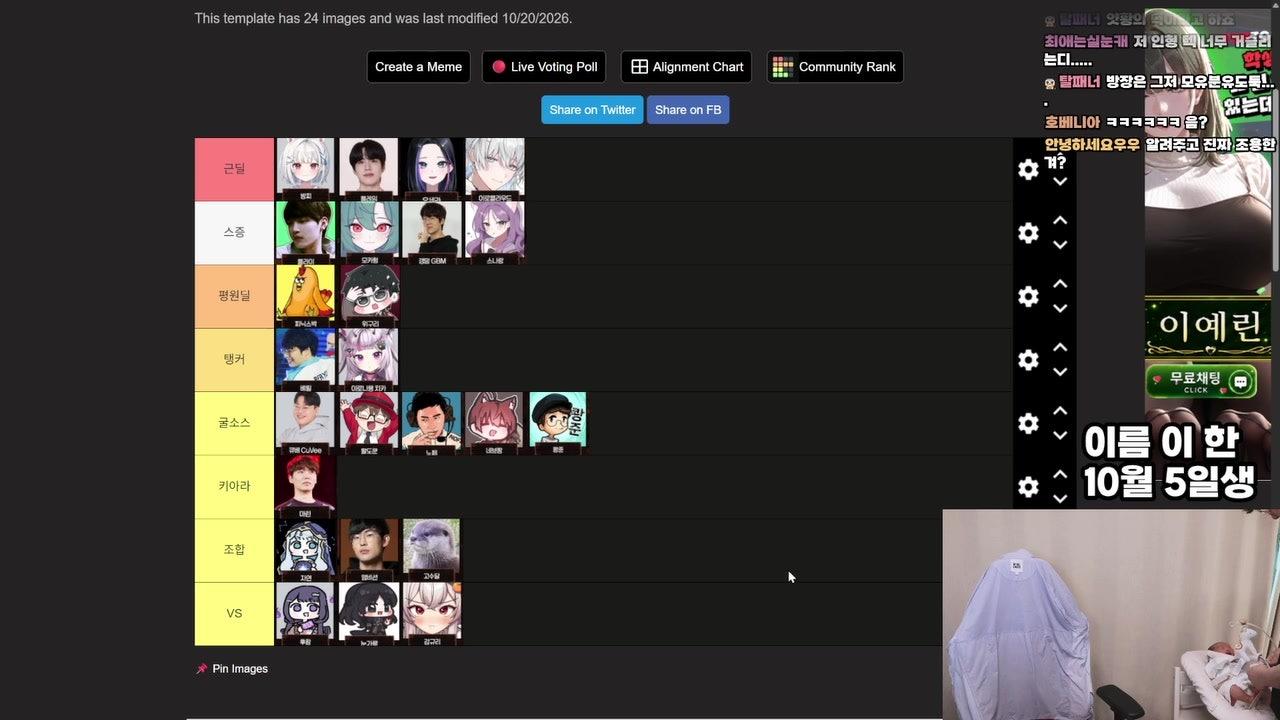
Task: Select the GBM-captioned image in 스증 row
Action: click(431, 232)
